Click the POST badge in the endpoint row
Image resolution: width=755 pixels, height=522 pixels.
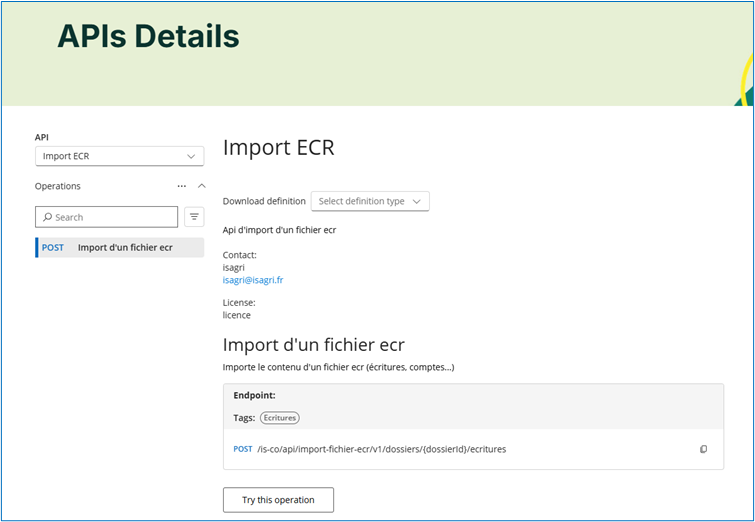[x=243, y=450]
